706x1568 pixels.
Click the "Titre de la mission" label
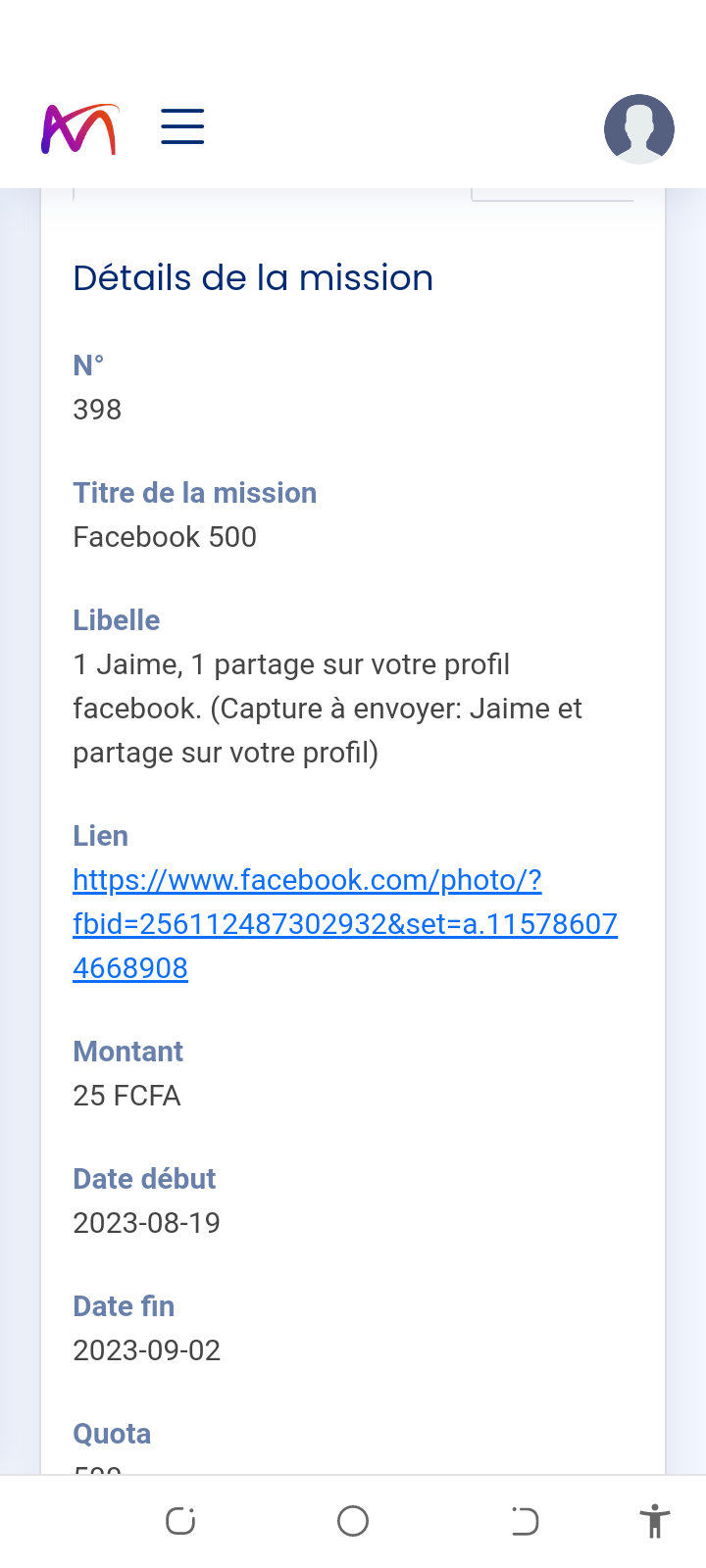[x=194, y=493]
